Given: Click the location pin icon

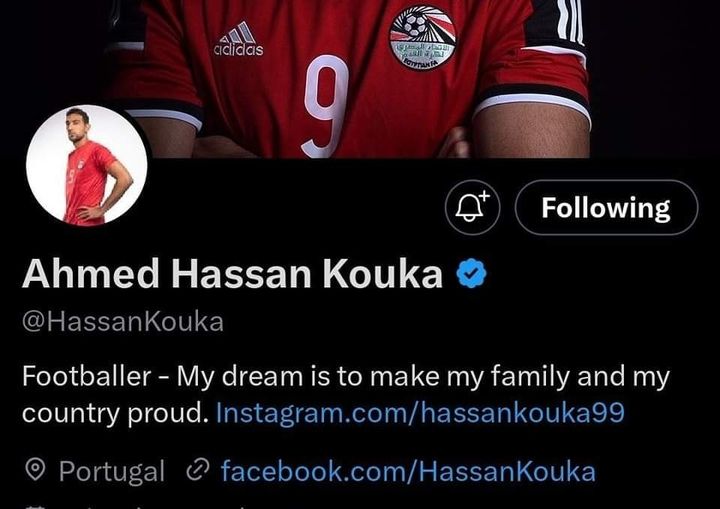Looking at the screenshot, I should coord(35,470).
